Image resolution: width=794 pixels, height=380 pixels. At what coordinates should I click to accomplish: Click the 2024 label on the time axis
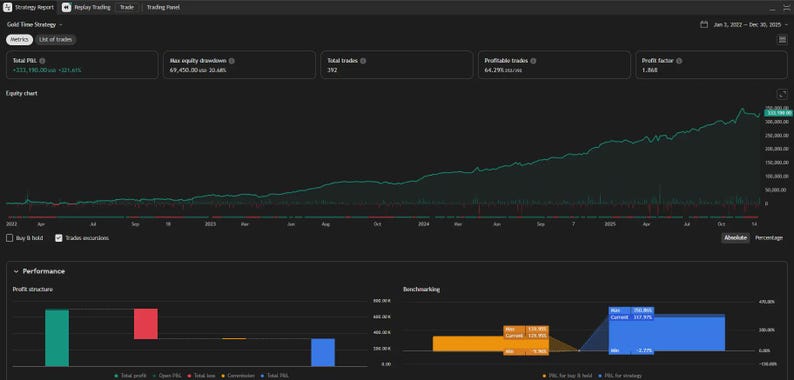(x=424, y=223)
